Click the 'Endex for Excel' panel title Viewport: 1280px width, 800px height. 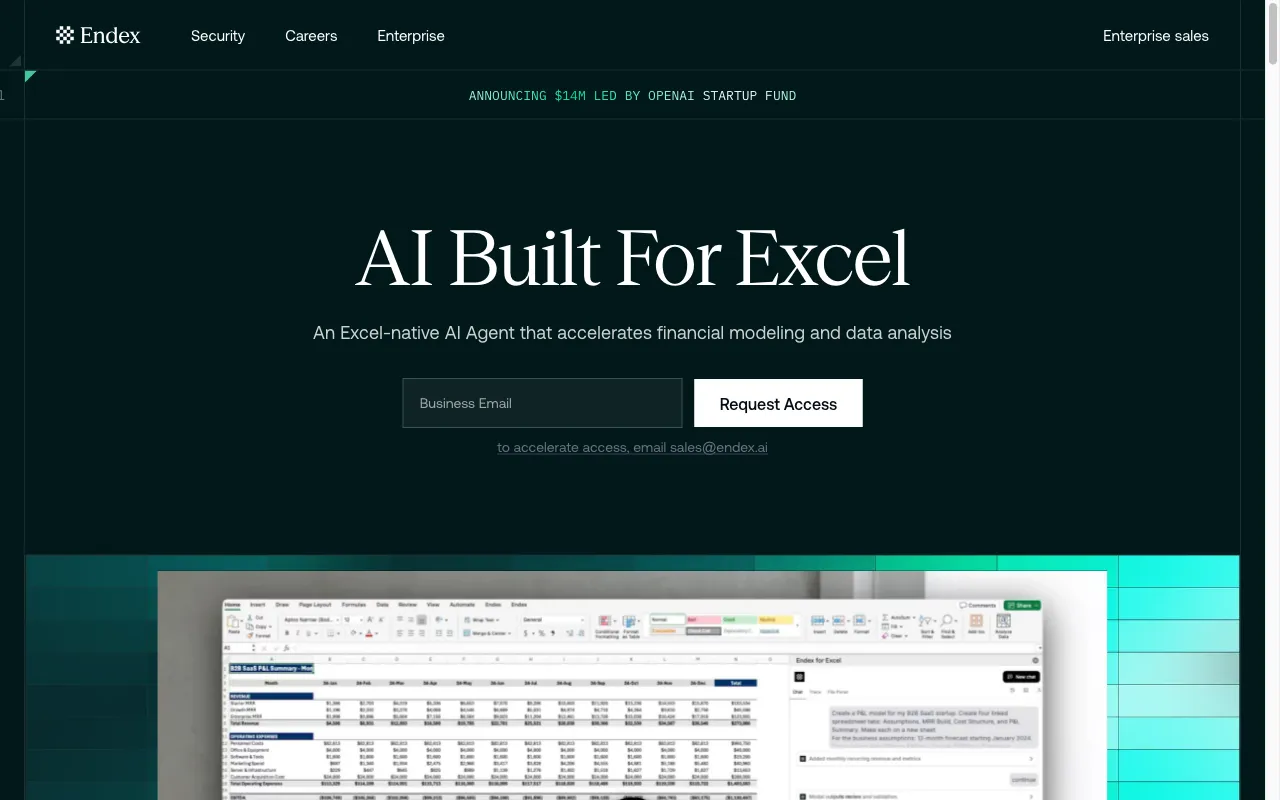coord(818,660)
